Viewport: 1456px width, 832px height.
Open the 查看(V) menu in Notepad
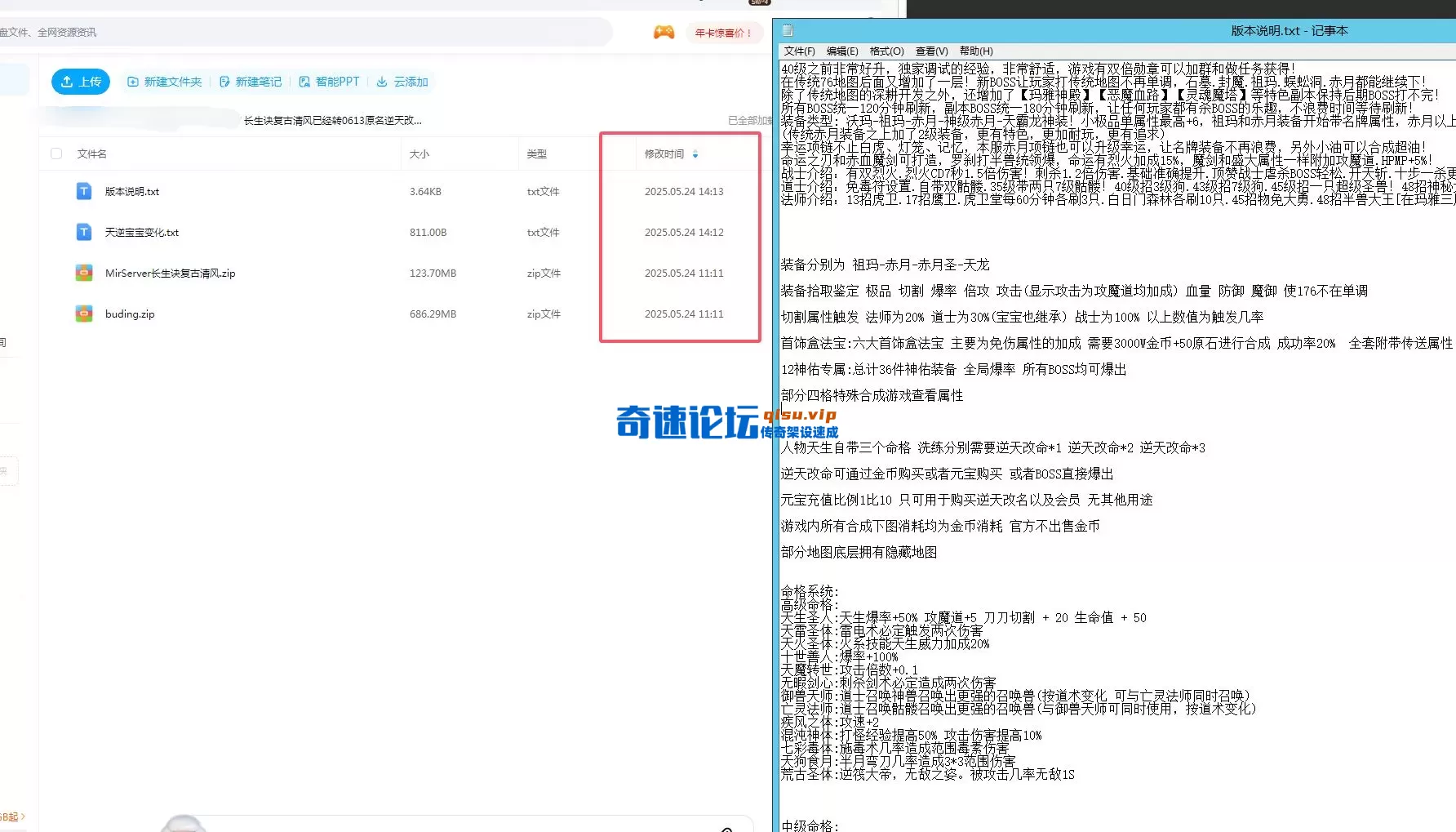930,51
